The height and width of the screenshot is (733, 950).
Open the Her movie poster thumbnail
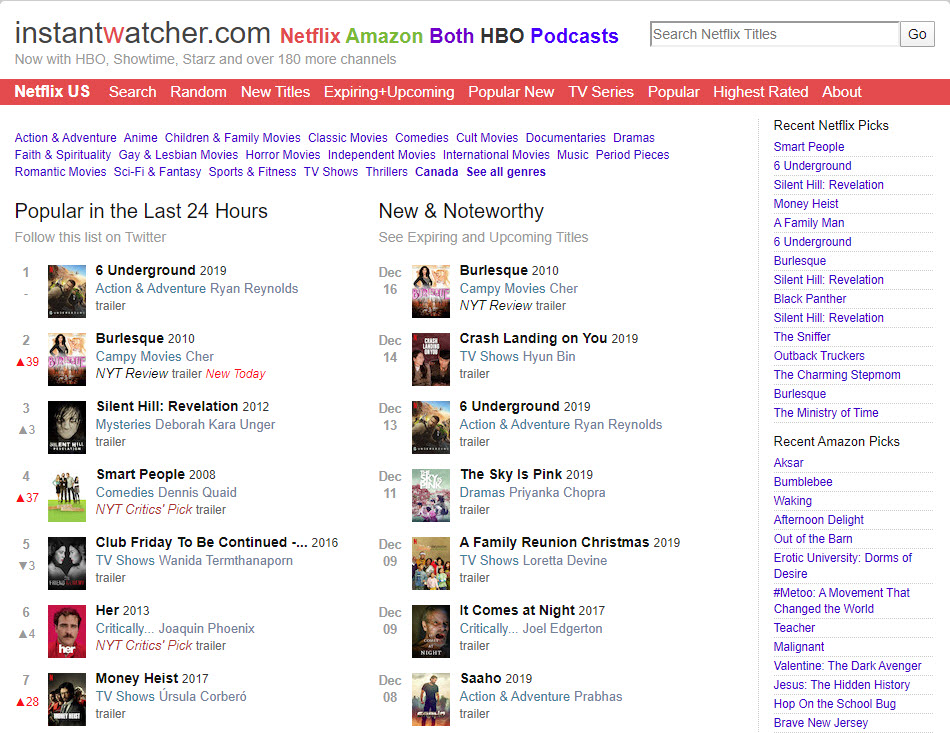point(67,631)
